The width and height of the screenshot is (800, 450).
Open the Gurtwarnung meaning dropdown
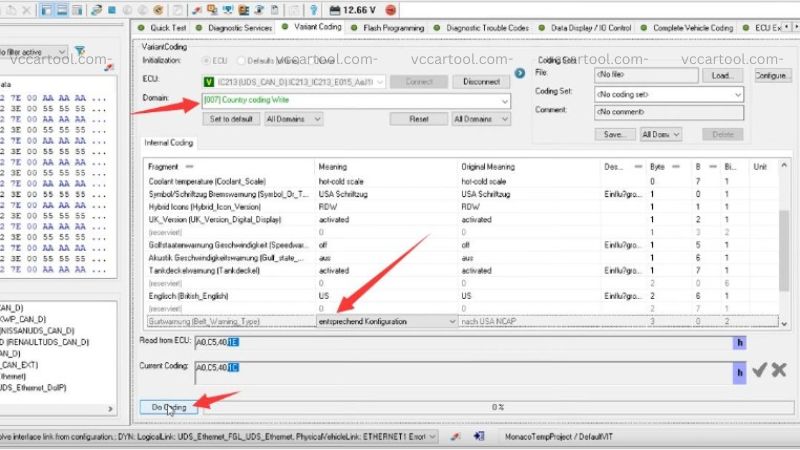pyautogui.click(x=387, y=322)
